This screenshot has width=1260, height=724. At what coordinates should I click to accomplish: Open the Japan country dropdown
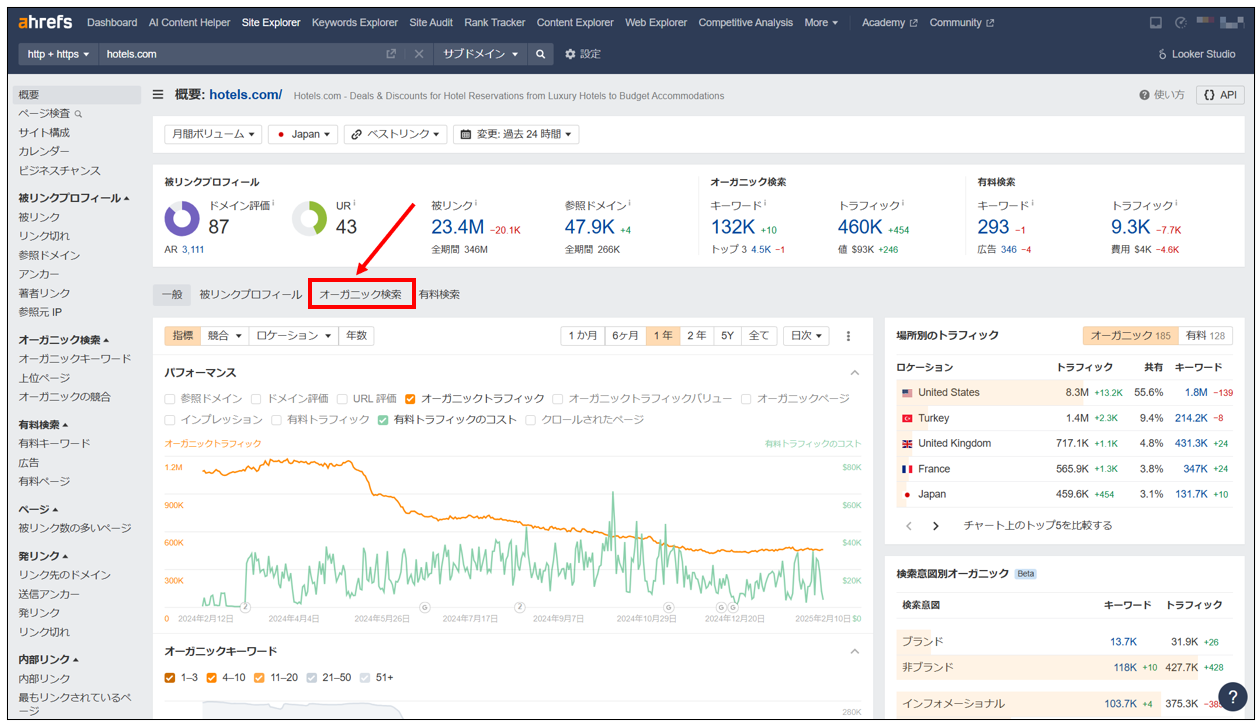pyautogui.click(x=303, y=134)
